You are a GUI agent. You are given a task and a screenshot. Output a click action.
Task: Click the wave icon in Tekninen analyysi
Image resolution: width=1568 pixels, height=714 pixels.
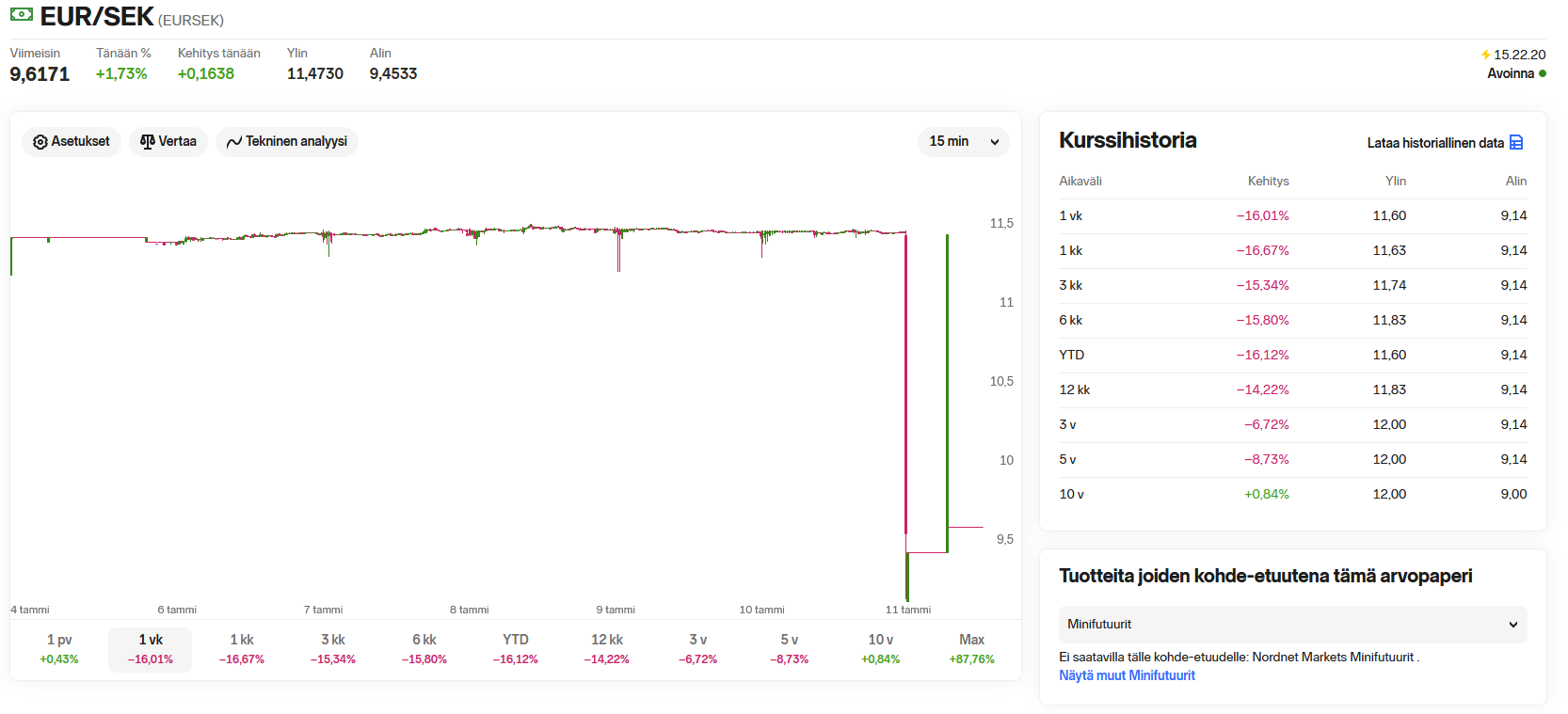pyautogui.click(x=234, y=142)
